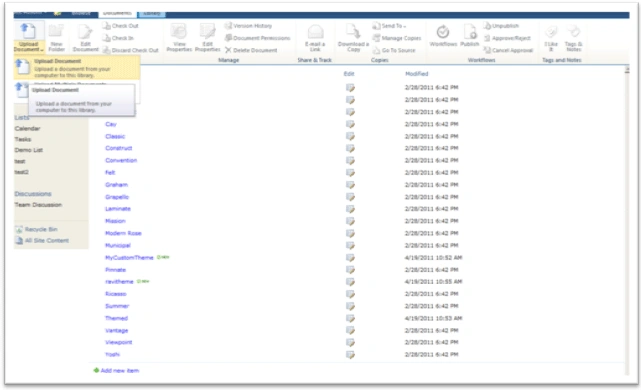
Task: Click the Edit column header
Action: click(x=349, y=74)
